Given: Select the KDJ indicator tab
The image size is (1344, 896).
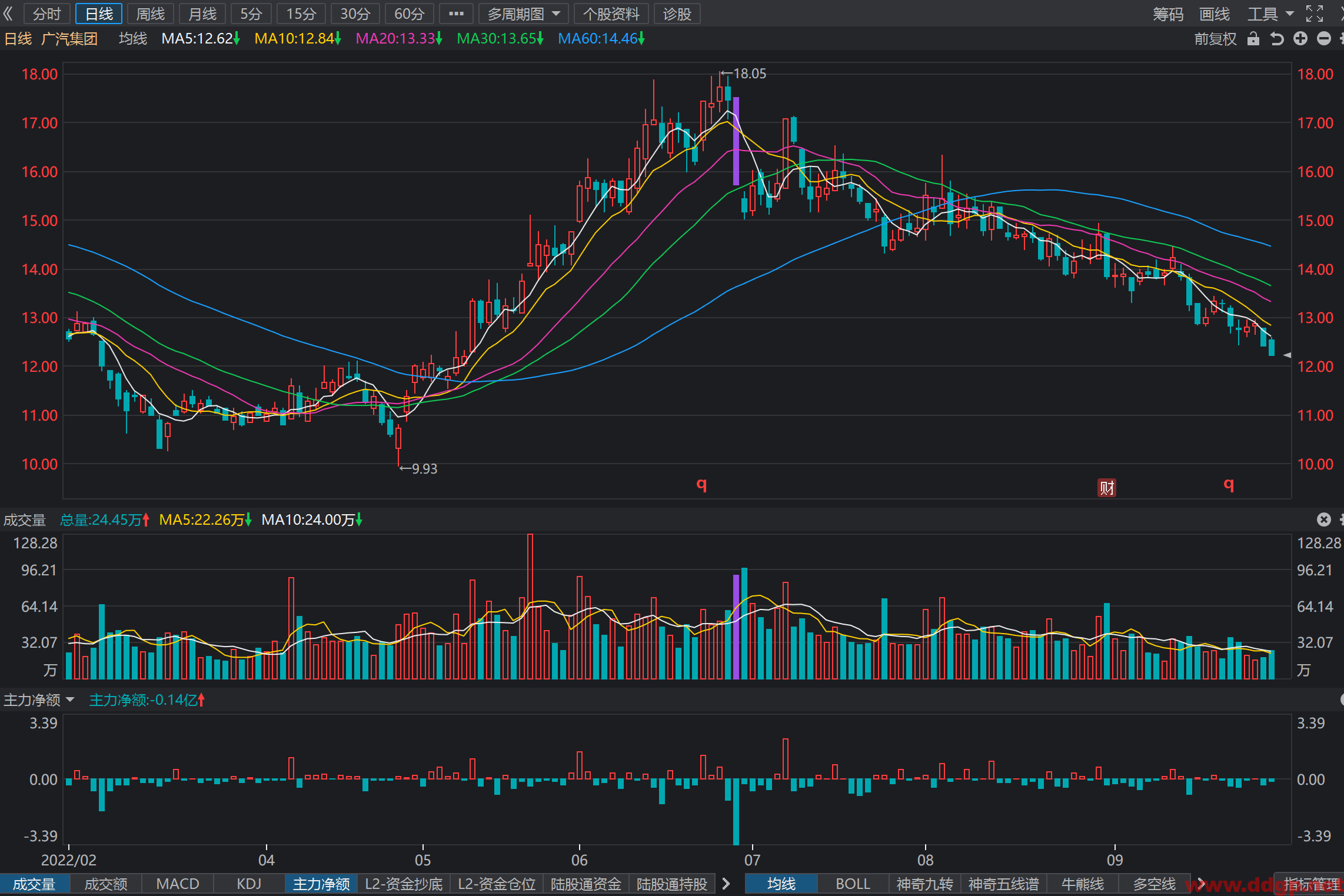Looking at the screenshot, I should [249, 884].
